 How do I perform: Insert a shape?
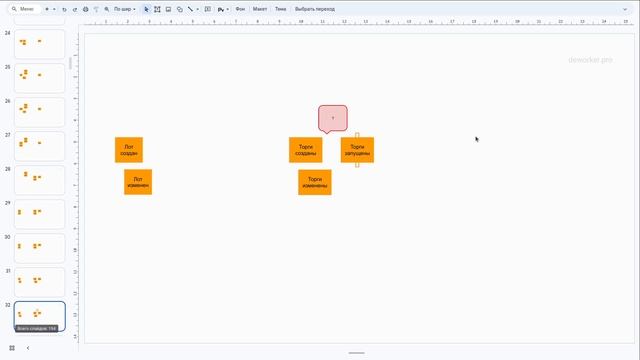[180, 9]
